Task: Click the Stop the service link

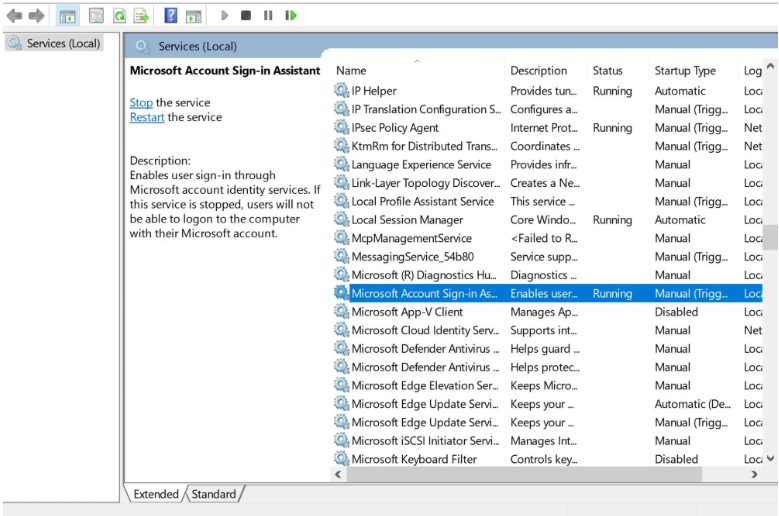Action: (141, 103)
